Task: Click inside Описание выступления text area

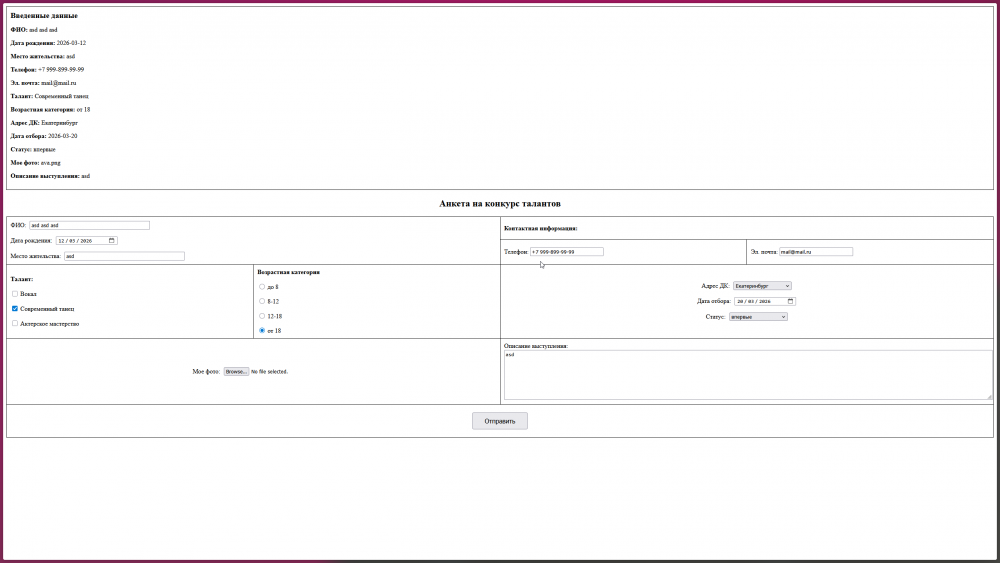Action: tap(747, 375)
